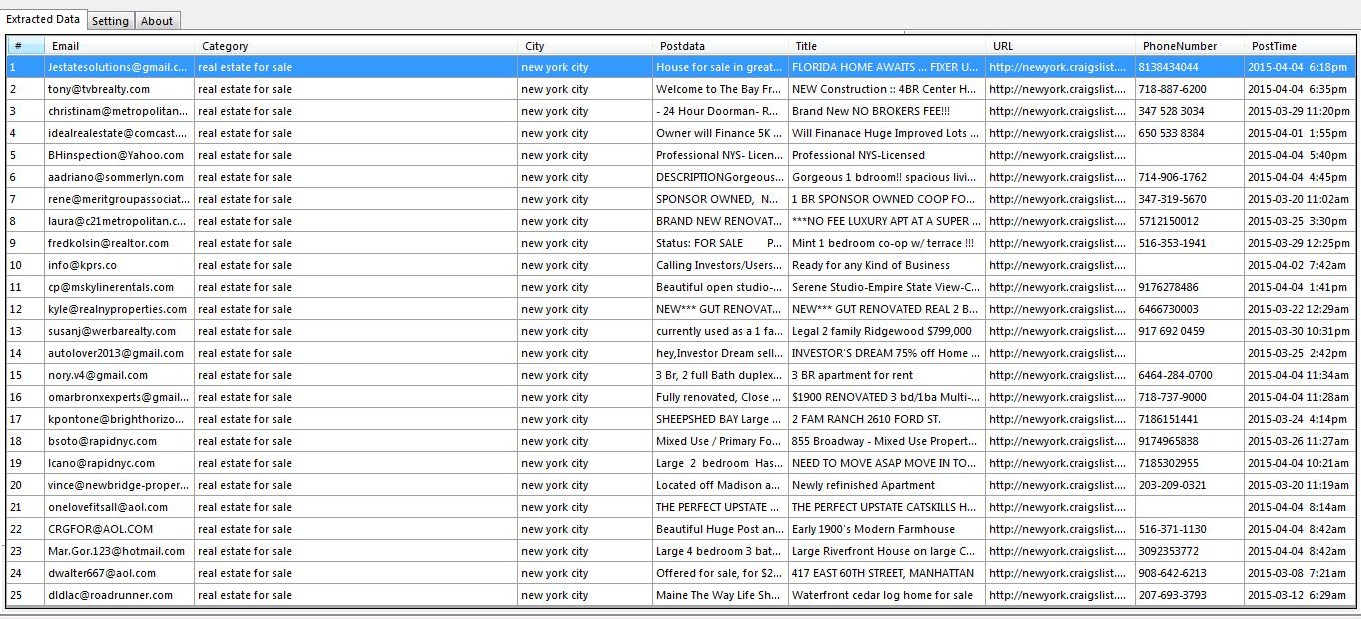Select email rene@meritgroupassociat...
This screenshot has width=1361, height=619.
[118, 199]
